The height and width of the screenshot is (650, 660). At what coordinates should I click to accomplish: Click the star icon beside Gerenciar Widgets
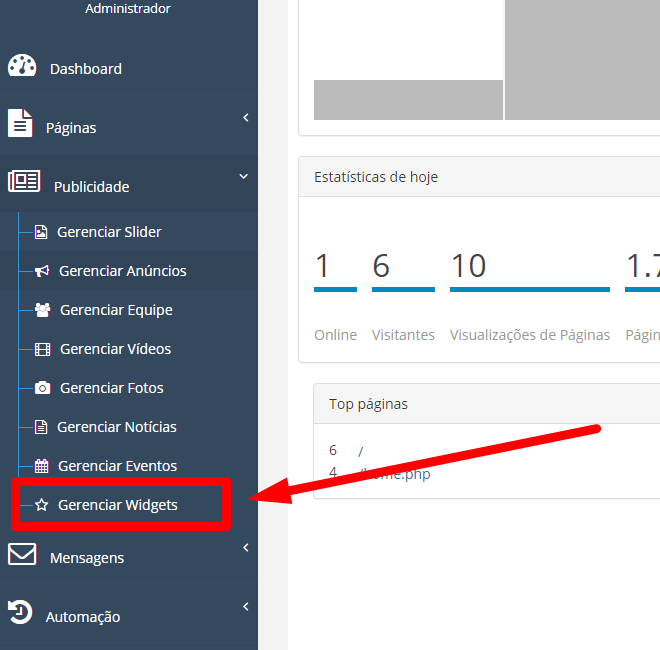pos(41,505)
